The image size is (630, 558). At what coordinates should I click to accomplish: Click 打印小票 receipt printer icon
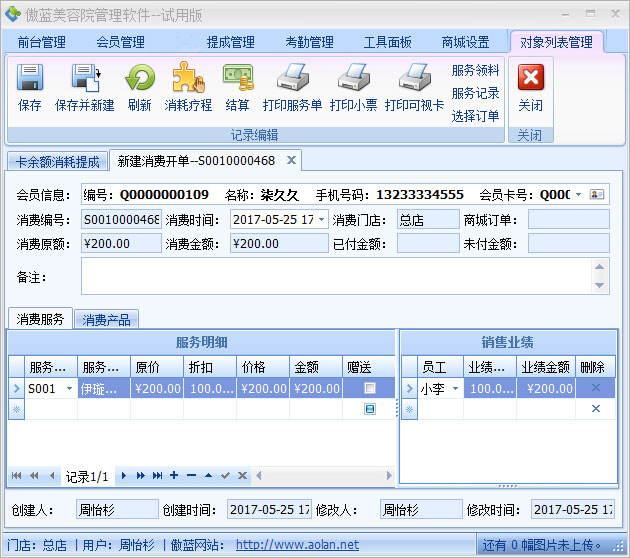tap(352, 79)
